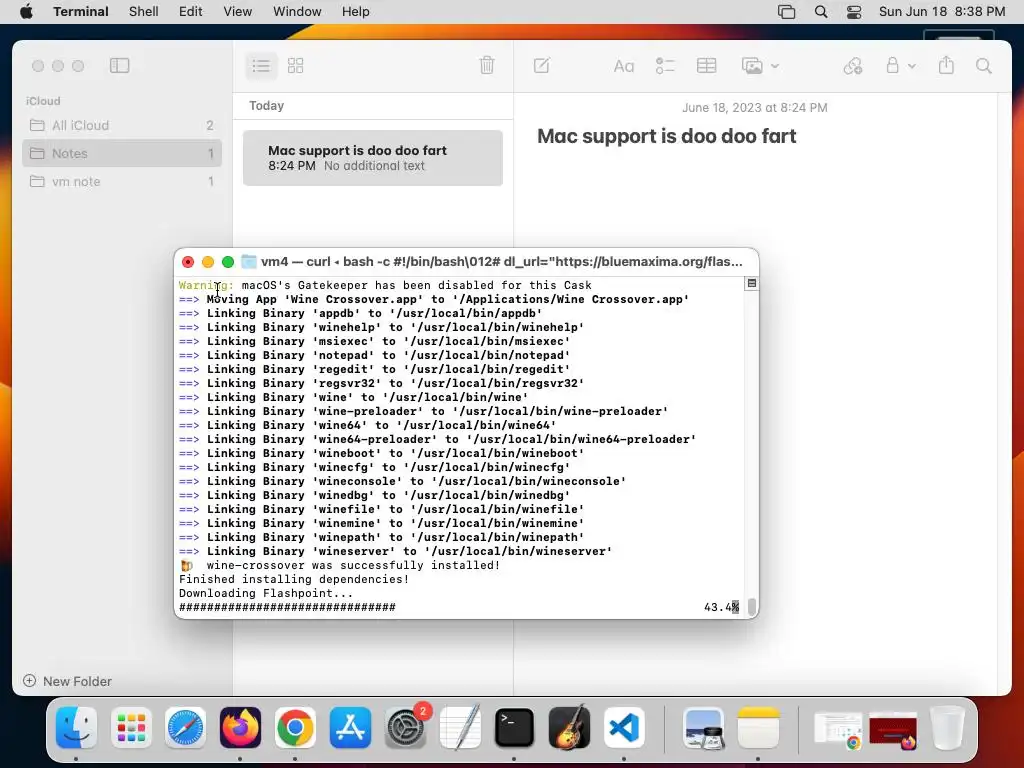The height and width of the screenshot is (768, 1024).
Task: Click the Linking Binary 'notepad' line
Action: click(x=375, y=355)
